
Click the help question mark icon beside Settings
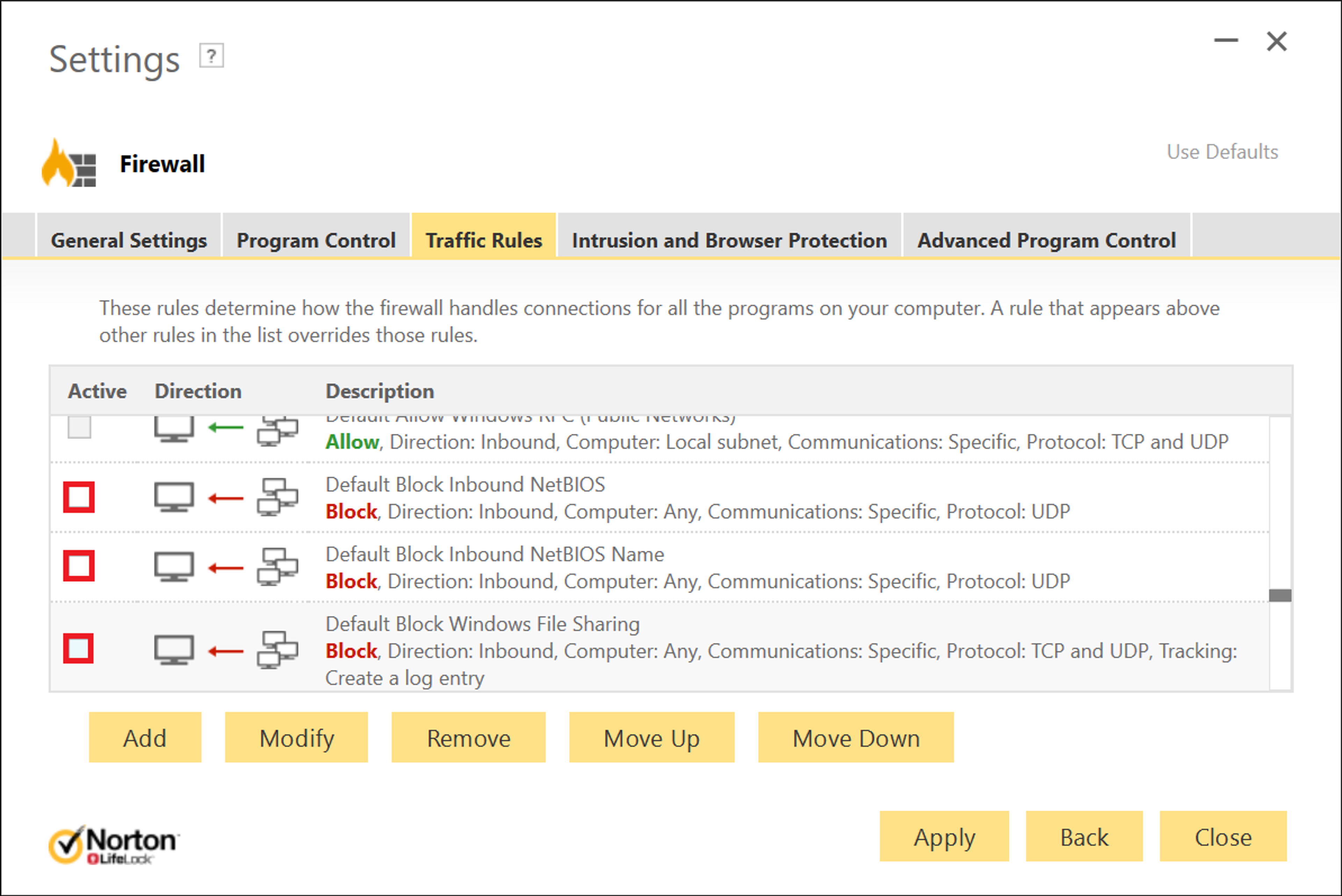[x=211, y=56]
